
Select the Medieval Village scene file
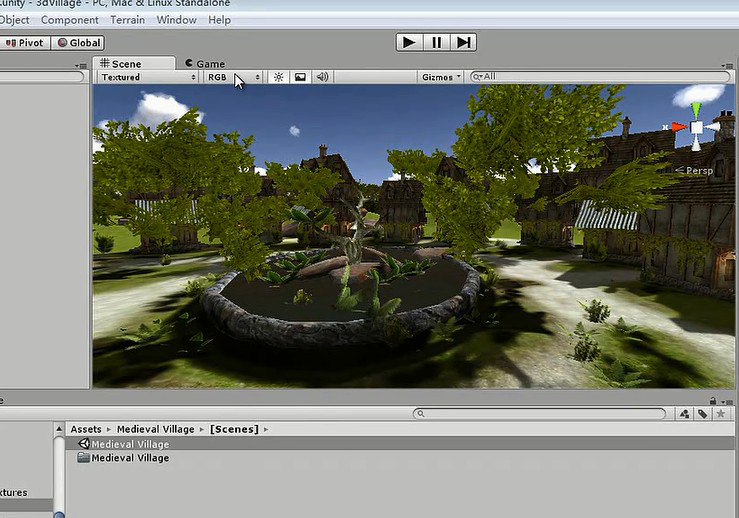(x=400, y=444)
